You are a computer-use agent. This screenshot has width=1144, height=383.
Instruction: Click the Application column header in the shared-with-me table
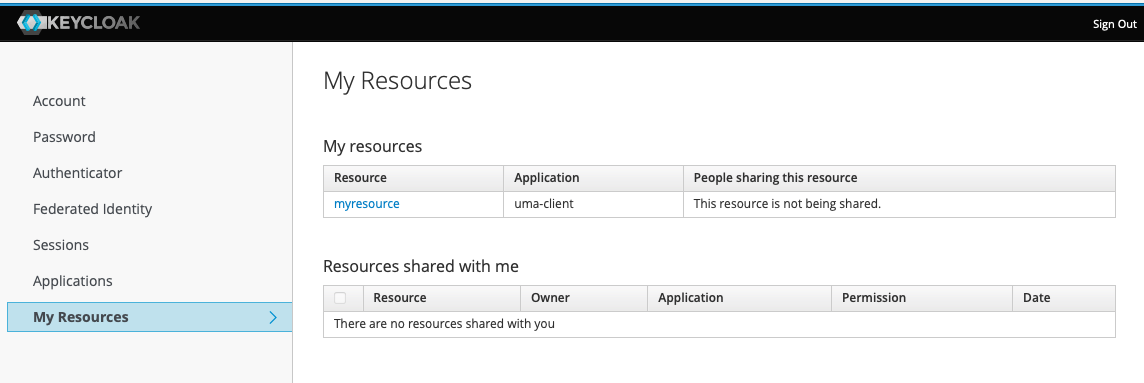pos(739,298)
